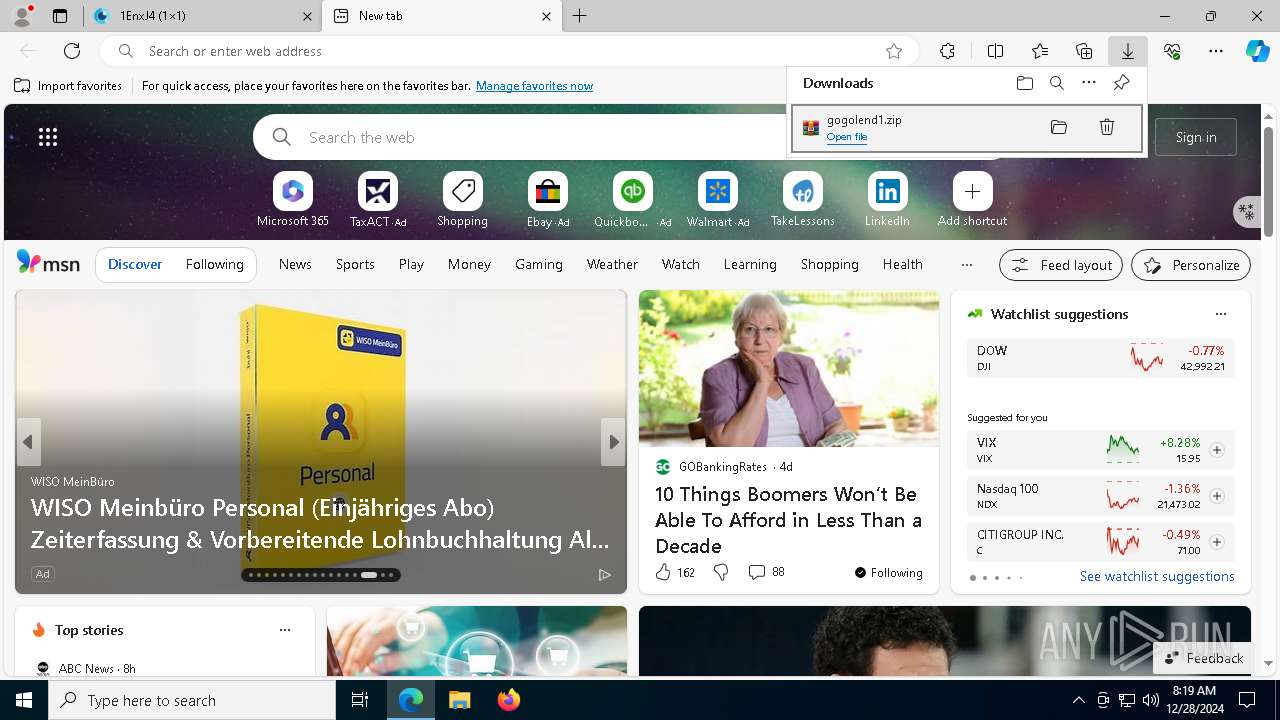Select the Following feed tab
This screenshot has width=1280, height=720.
(214, 265)
